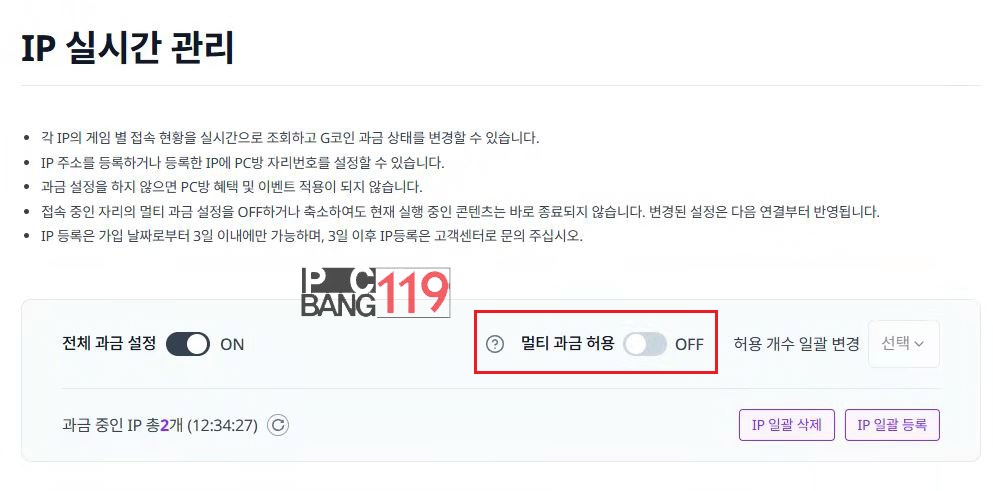Click the IP 실시간 관리 page heading
This screenshot has height=491, width=993.
click(x=128, y=48)
